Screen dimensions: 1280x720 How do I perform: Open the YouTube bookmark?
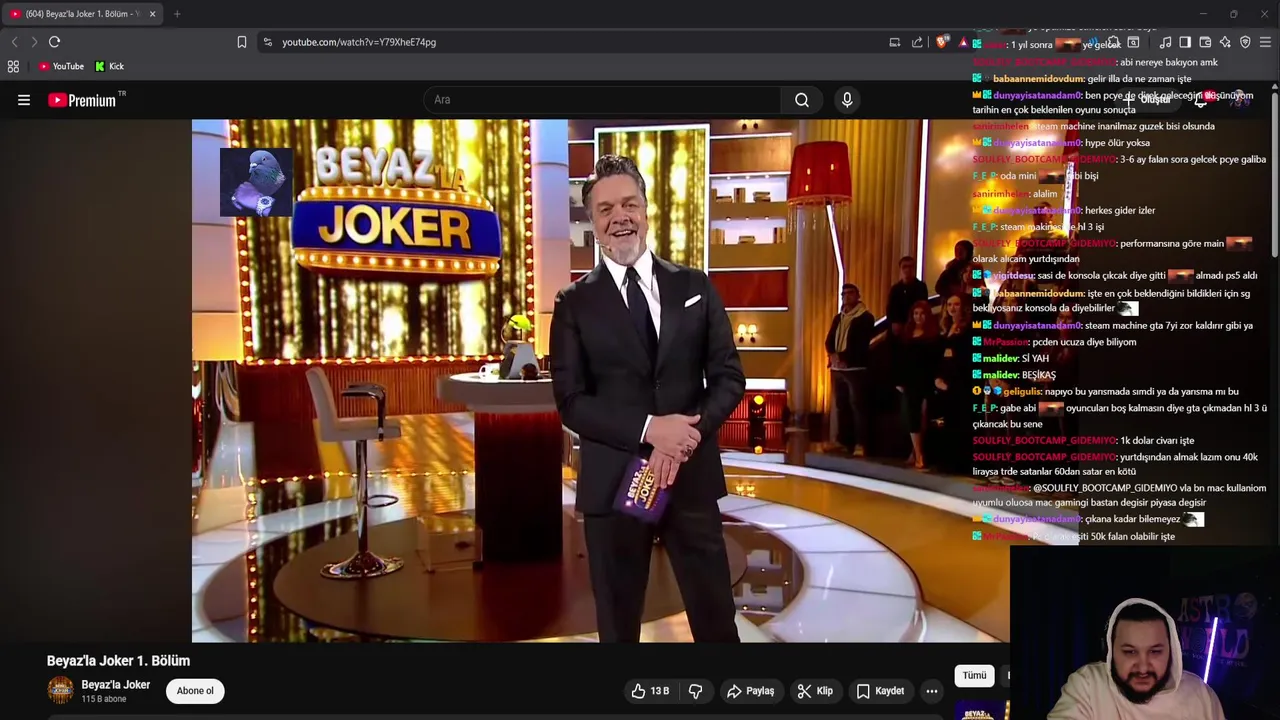pyautogui.click(x=61, y=66)
